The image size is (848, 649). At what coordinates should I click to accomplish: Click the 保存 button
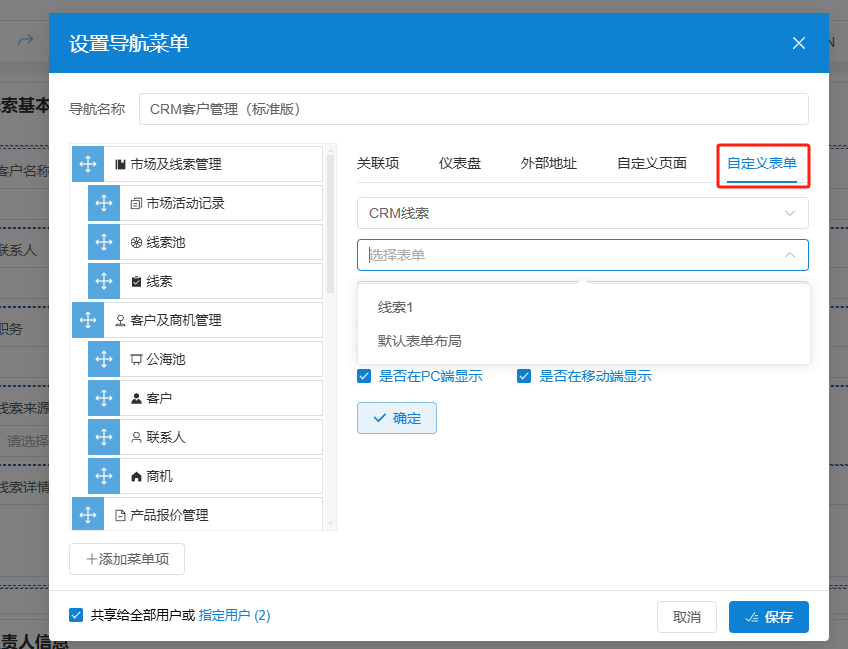click(768, 617)
